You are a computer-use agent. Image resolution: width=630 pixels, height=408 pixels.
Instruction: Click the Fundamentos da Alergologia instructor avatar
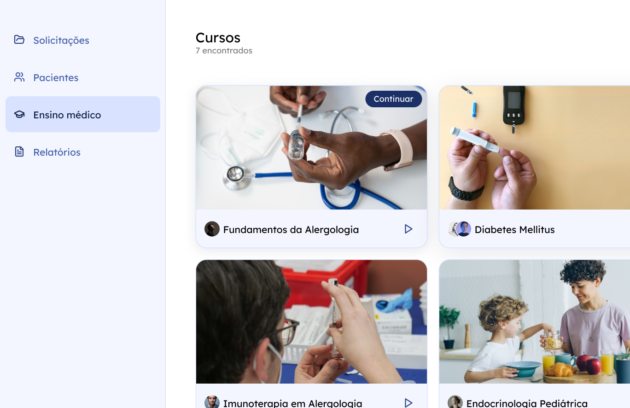[x=212, y=229]
